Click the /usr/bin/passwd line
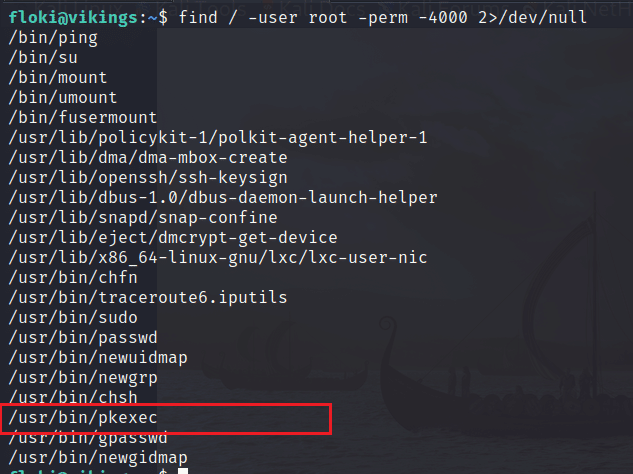The height and width of the screenshot is (474, 633). pos(83,338)
